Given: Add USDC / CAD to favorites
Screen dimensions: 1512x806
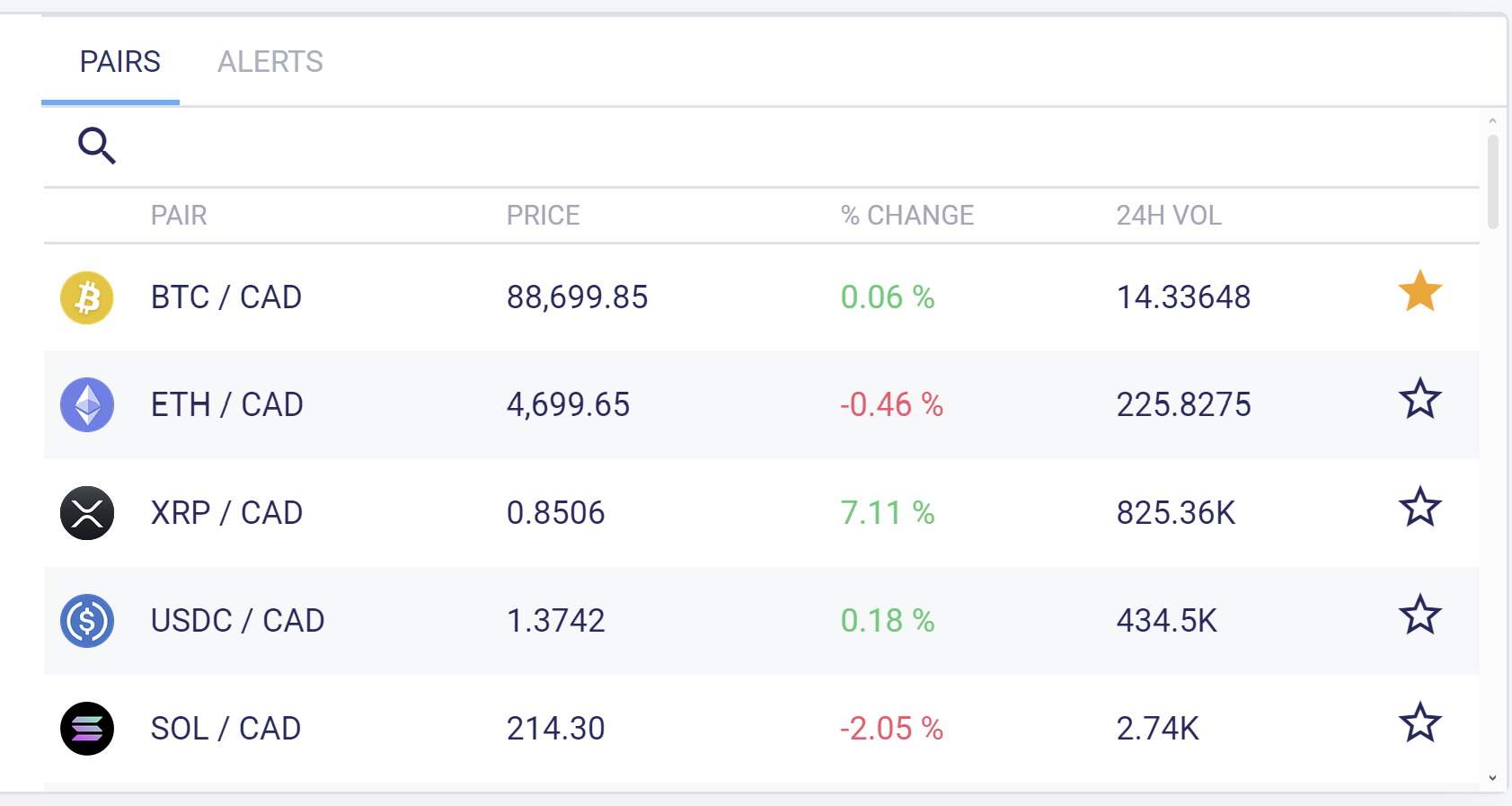Looking at the screenshot, I should pyautogui.click(x=1419, y=616).
